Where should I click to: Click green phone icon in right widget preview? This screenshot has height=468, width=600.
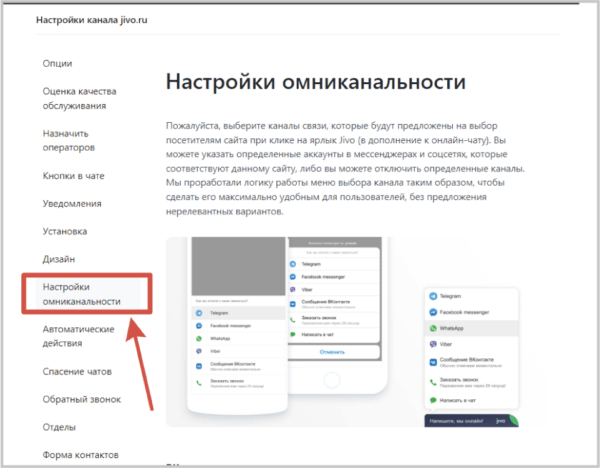(x=433, y=382)
